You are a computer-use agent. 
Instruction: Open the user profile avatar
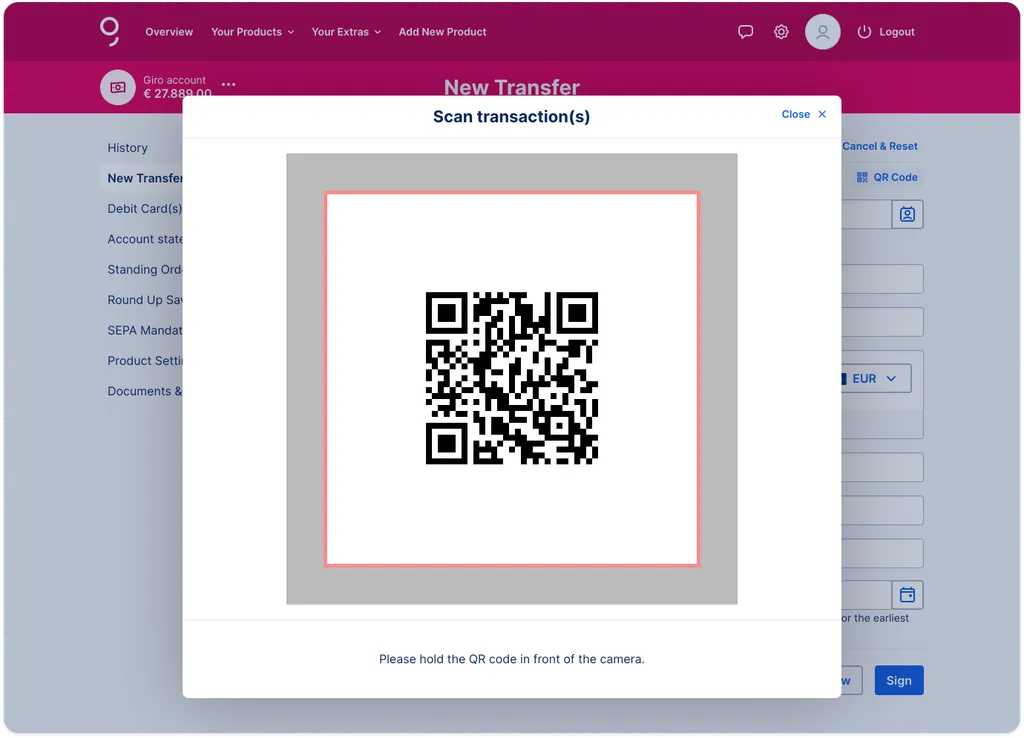pyautogui.click(x=822, y=31)
